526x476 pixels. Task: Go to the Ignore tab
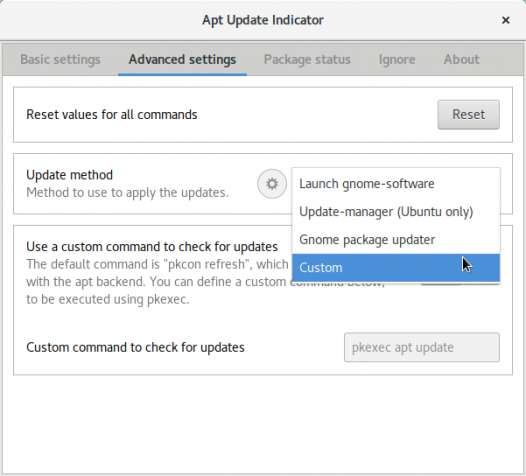(x=397, y=59)
